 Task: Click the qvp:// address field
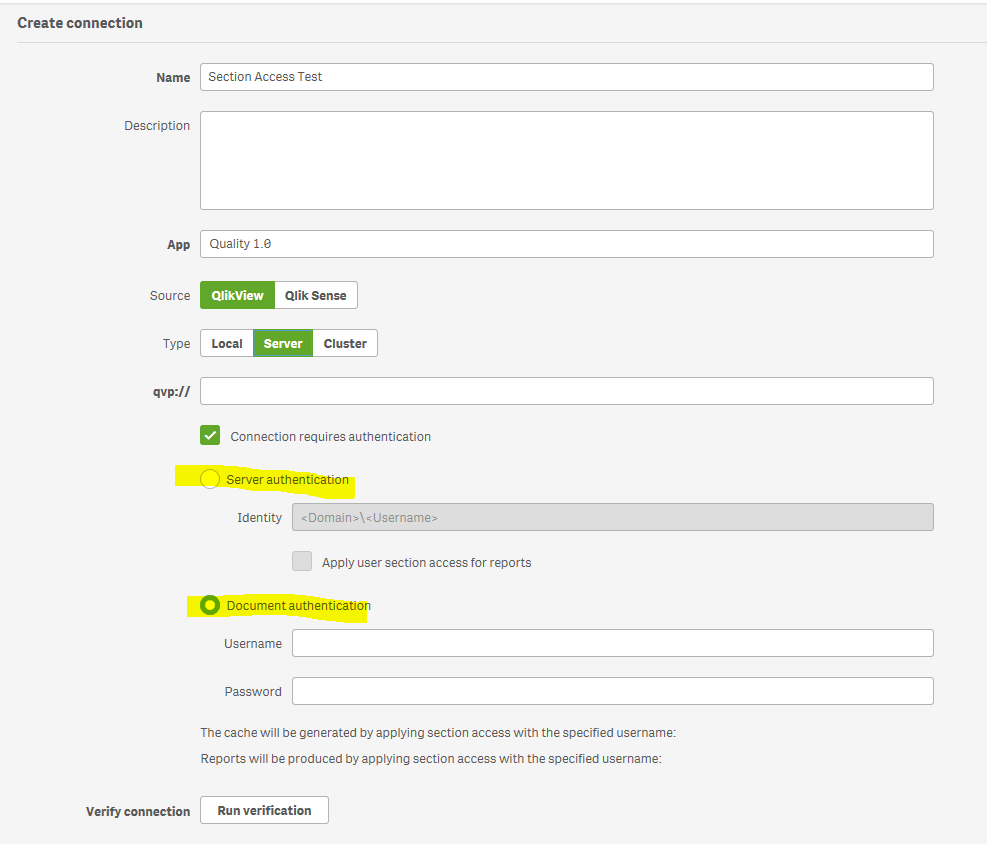point(566,391)
